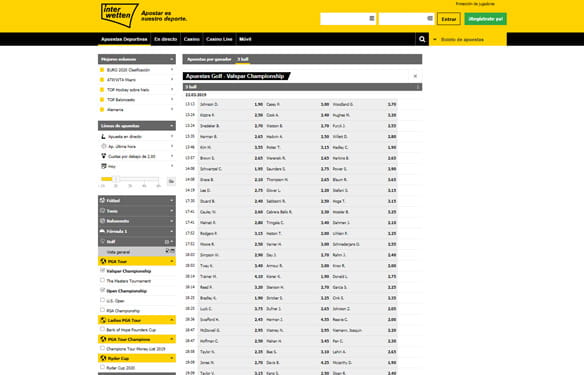Click the helmet icon beside Fórmula 1

pyautogui.click(x=102, y=231)
